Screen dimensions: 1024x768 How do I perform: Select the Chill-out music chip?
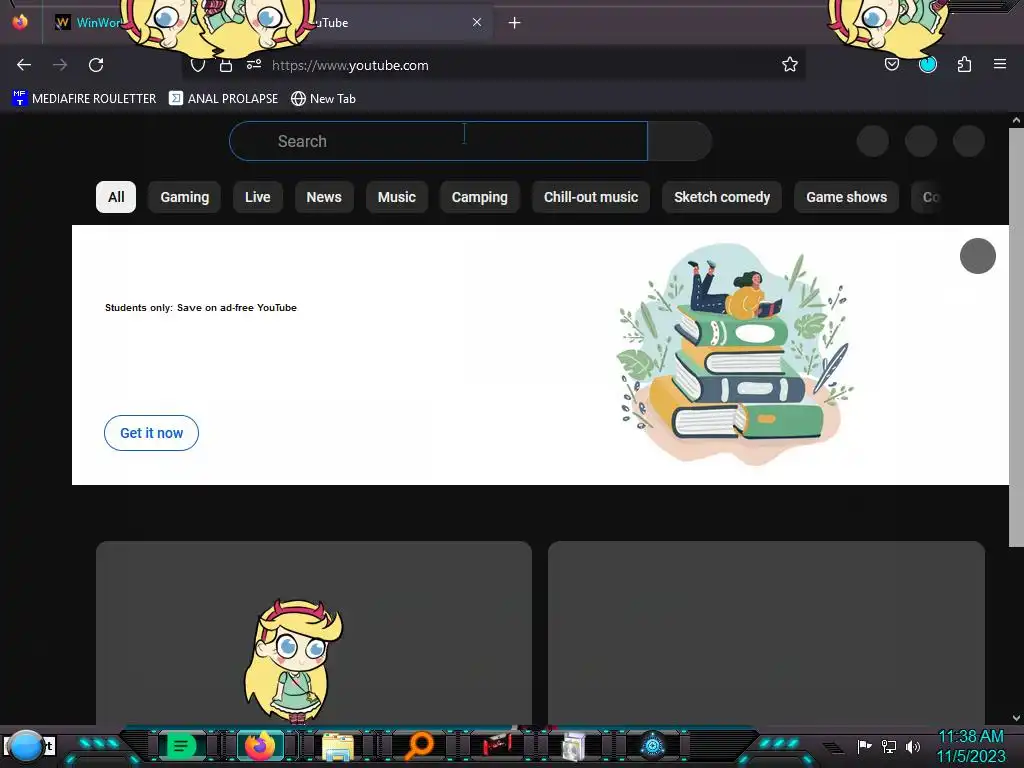591,197
